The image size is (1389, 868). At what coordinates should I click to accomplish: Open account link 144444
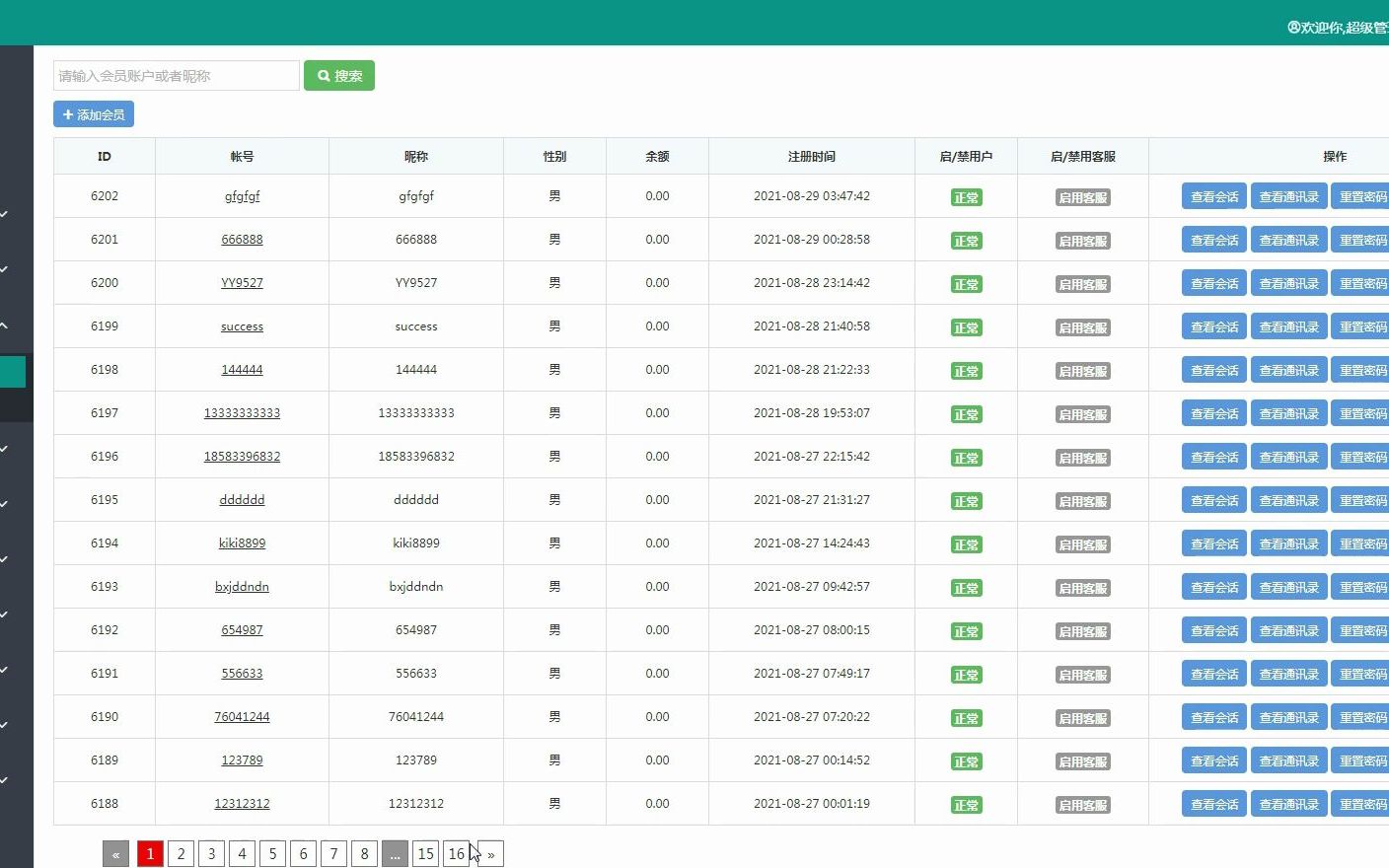click(242, 370)
